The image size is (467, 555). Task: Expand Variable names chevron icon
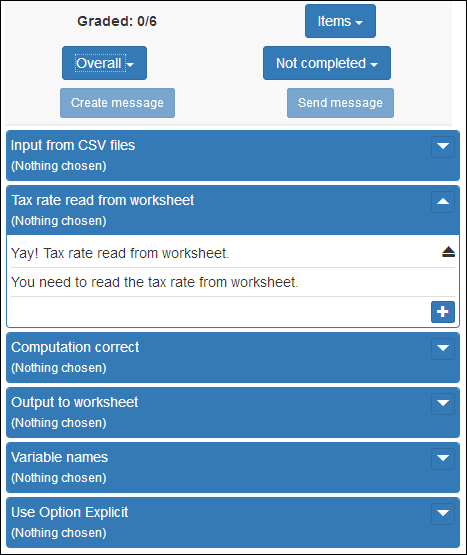click(443, 458)
